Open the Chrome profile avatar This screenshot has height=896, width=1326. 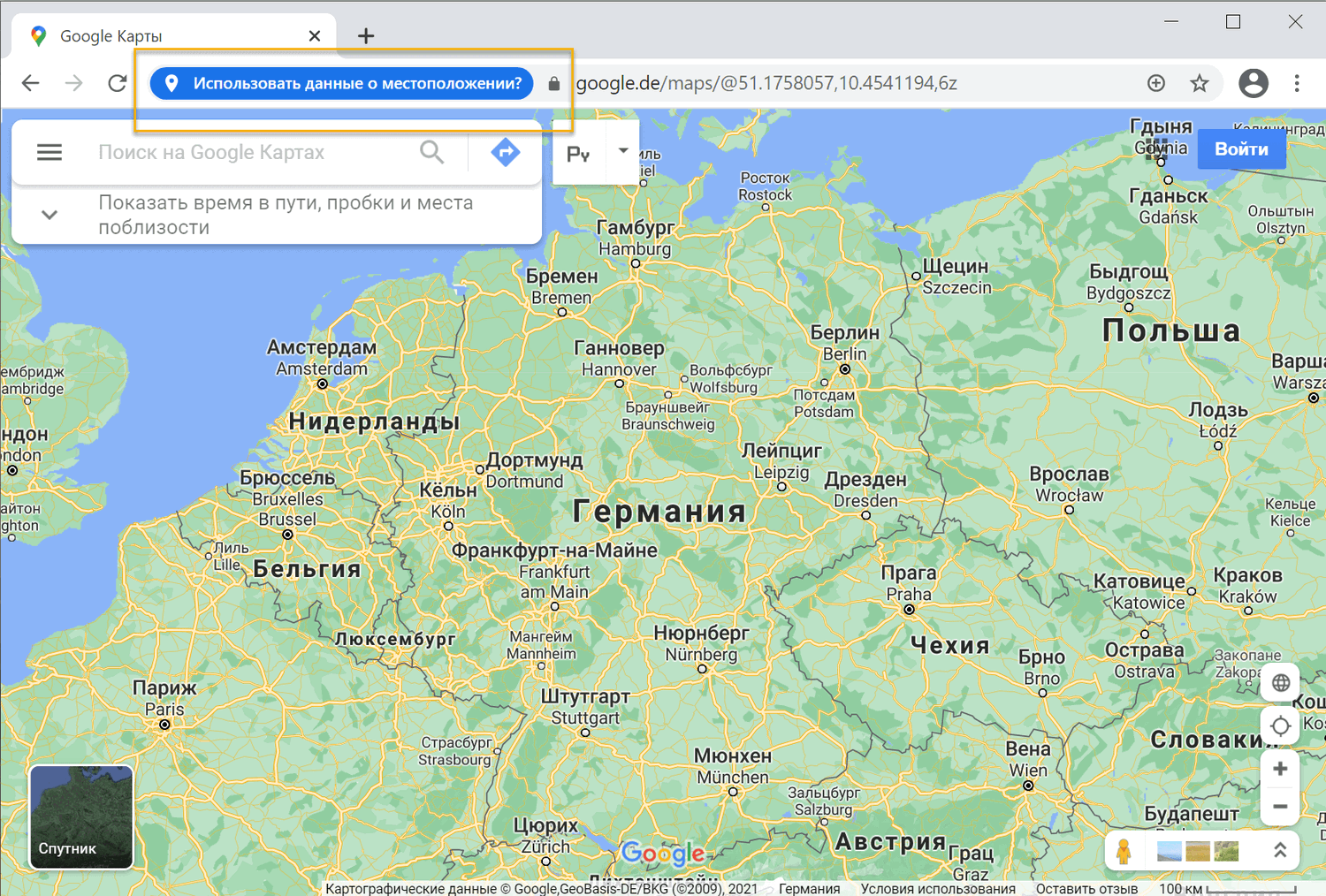[x=1254, y=83]
